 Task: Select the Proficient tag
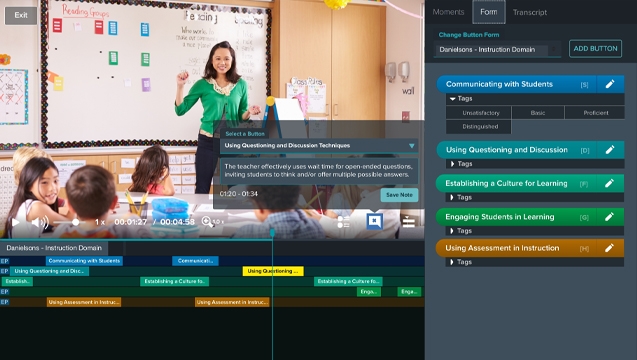pos(595,113)
